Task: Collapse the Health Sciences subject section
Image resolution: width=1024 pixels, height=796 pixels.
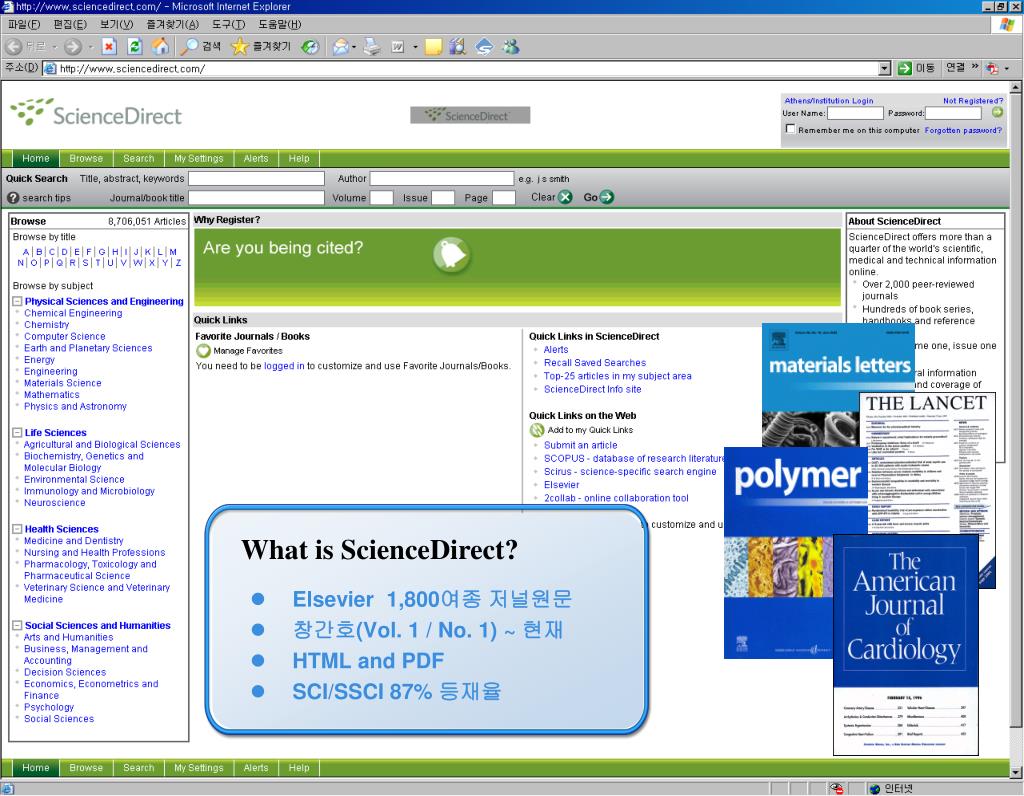Action: [x=18, y=529]
